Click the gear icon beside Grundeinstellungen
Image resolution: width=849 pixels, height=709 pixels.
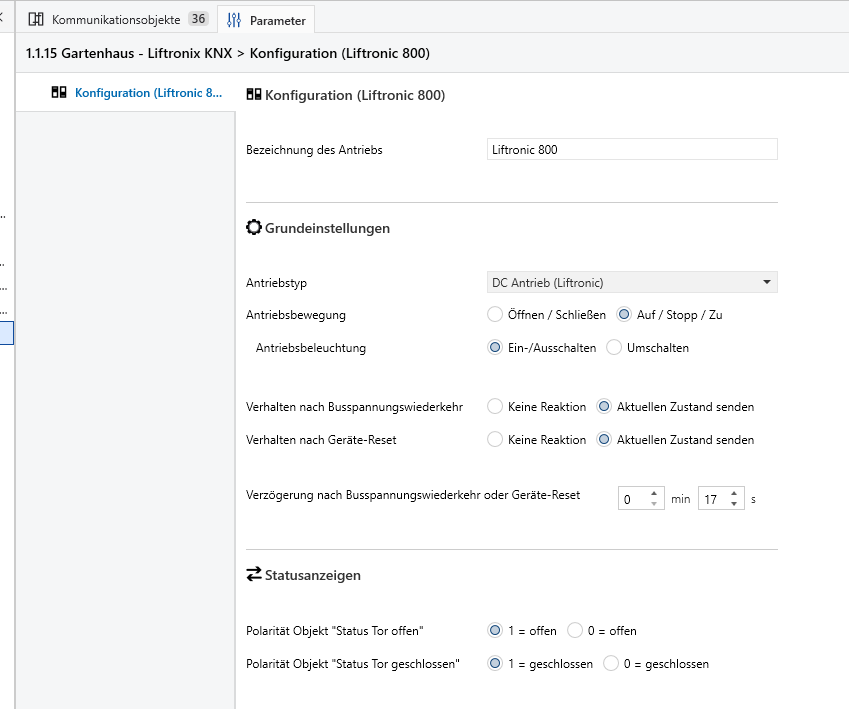click(x=254, y=228)
